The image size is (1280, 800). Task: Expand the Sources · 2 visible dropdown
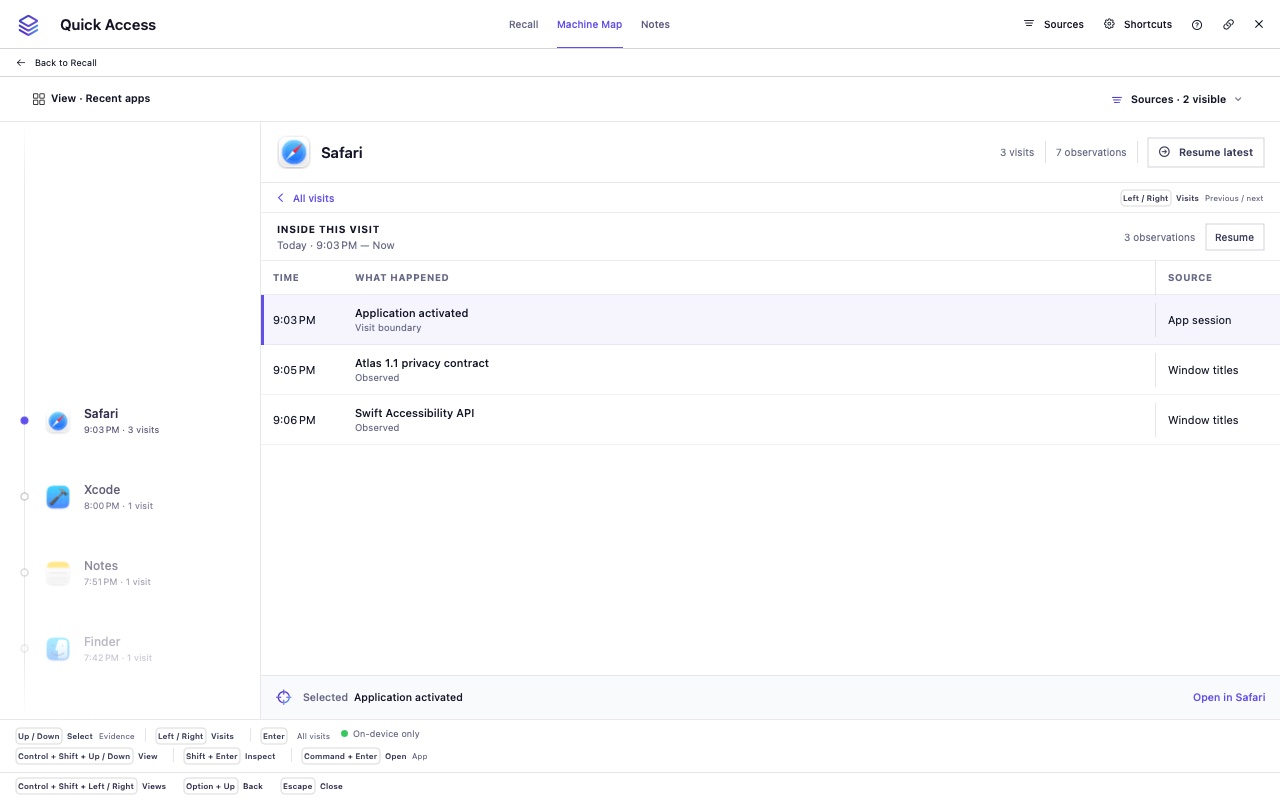[x=1177, y=100]
